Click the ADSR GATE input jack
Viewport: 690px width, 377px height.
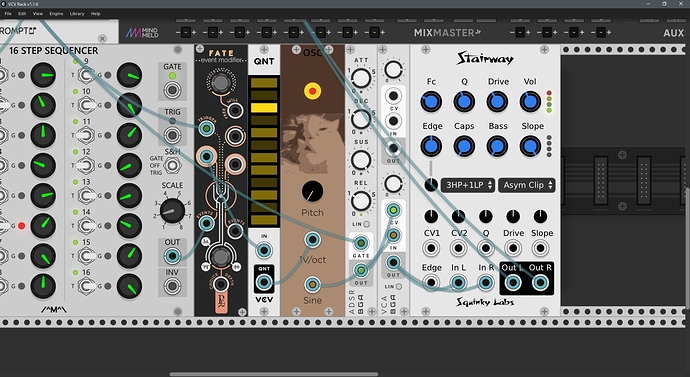pos(361,242)
